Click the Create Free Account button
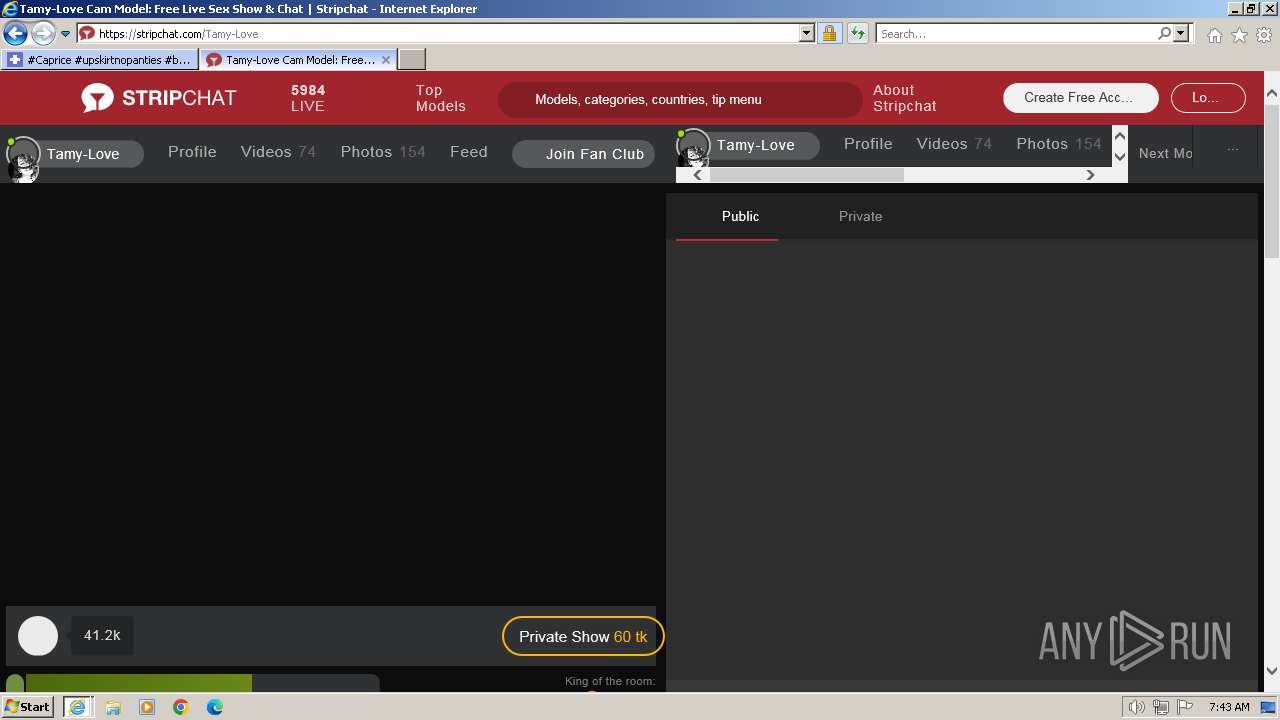 (1081, 98)
